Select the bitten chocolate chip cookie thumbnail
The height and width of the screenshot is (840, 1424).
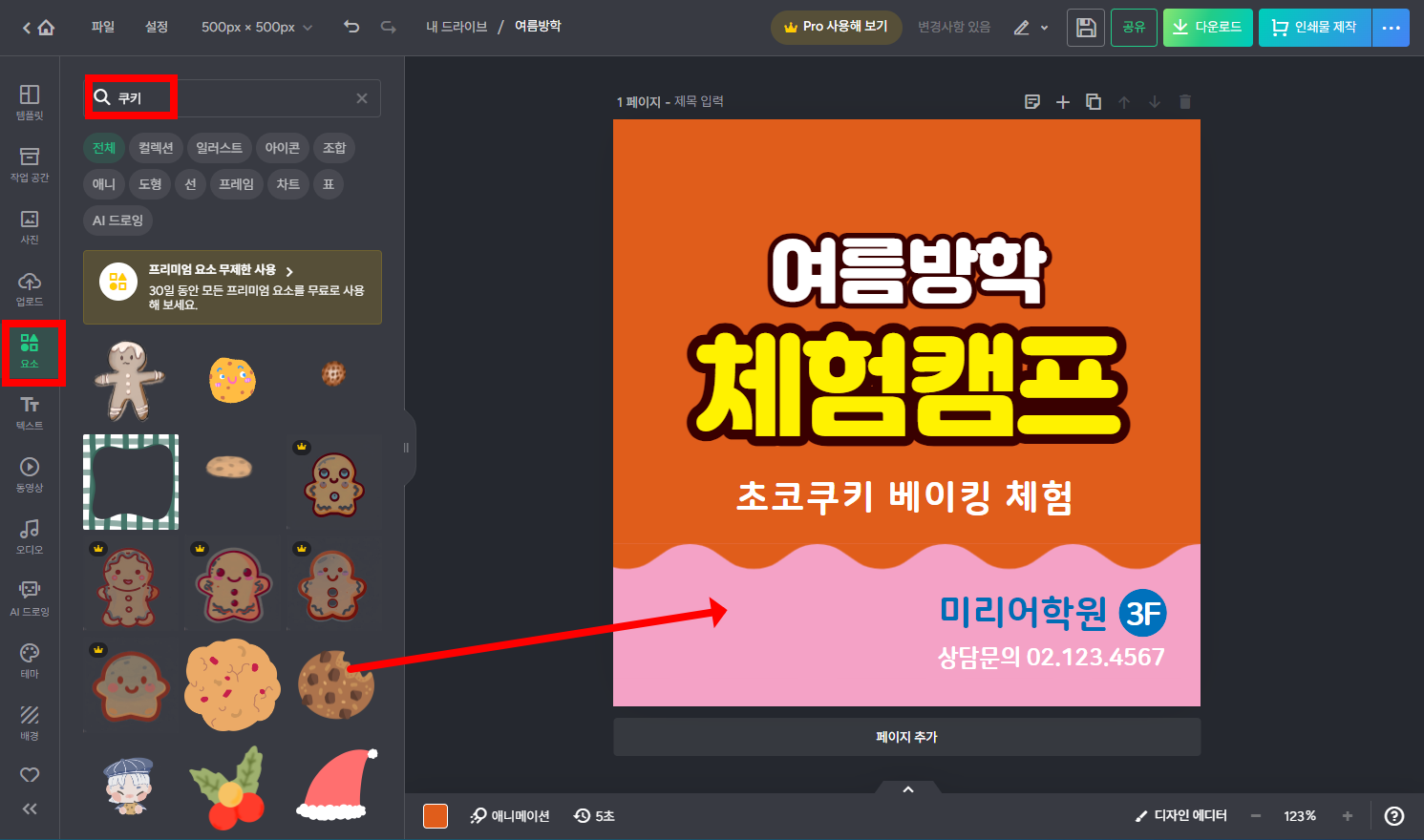335,685
